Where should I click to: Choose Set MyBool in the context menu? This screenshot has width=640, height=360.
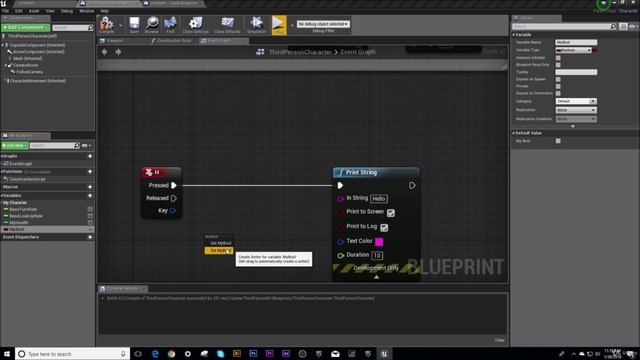click(219, 250)
